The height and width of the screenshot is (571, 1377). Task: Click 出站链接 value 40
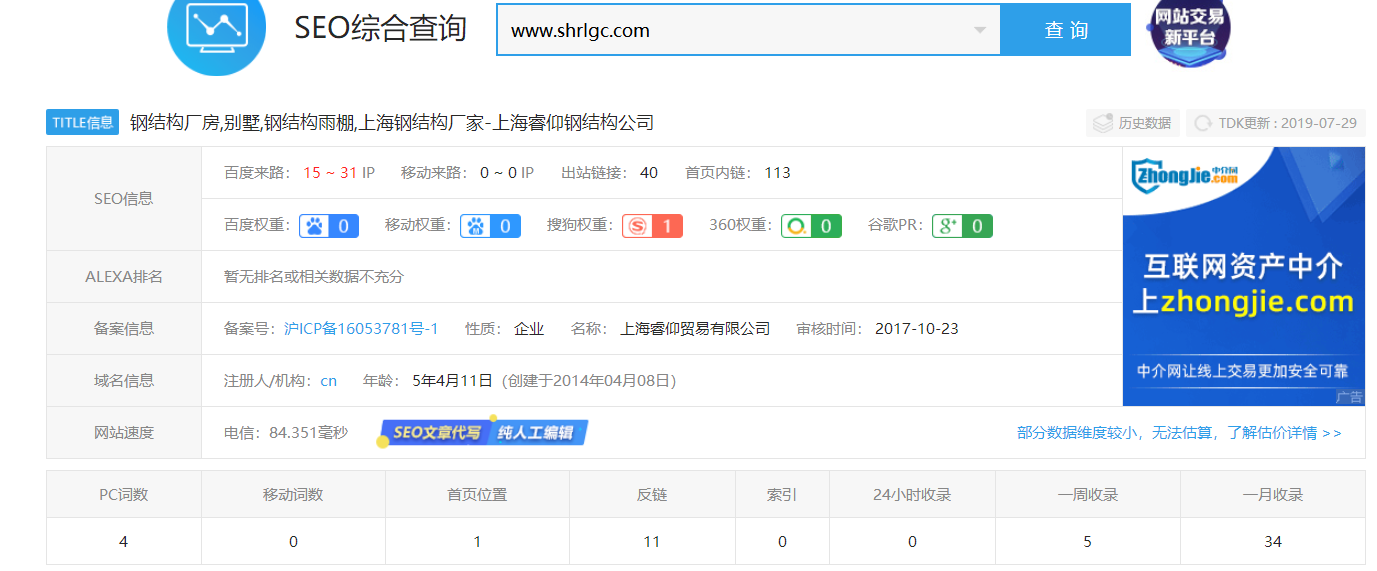point(649,172)
